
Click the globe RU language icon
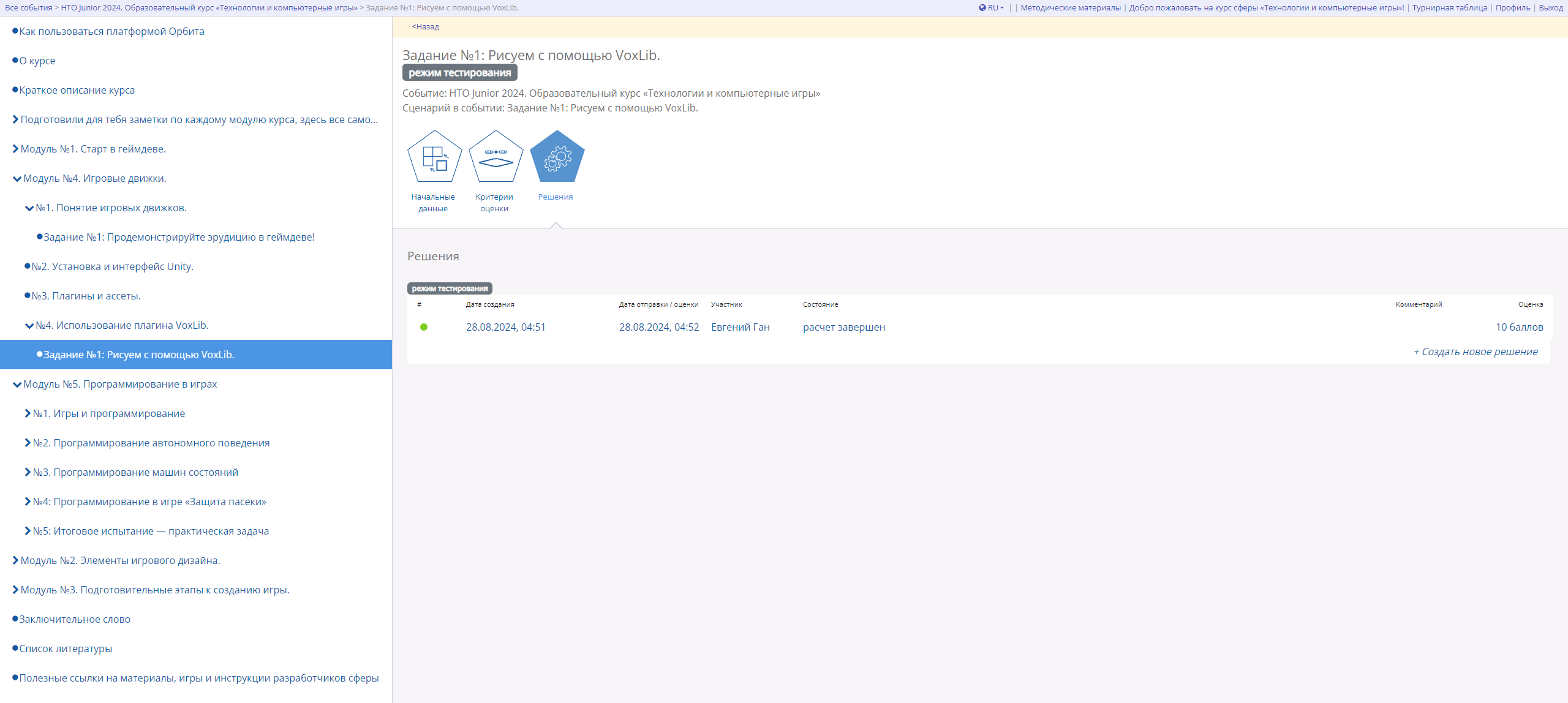982,8
